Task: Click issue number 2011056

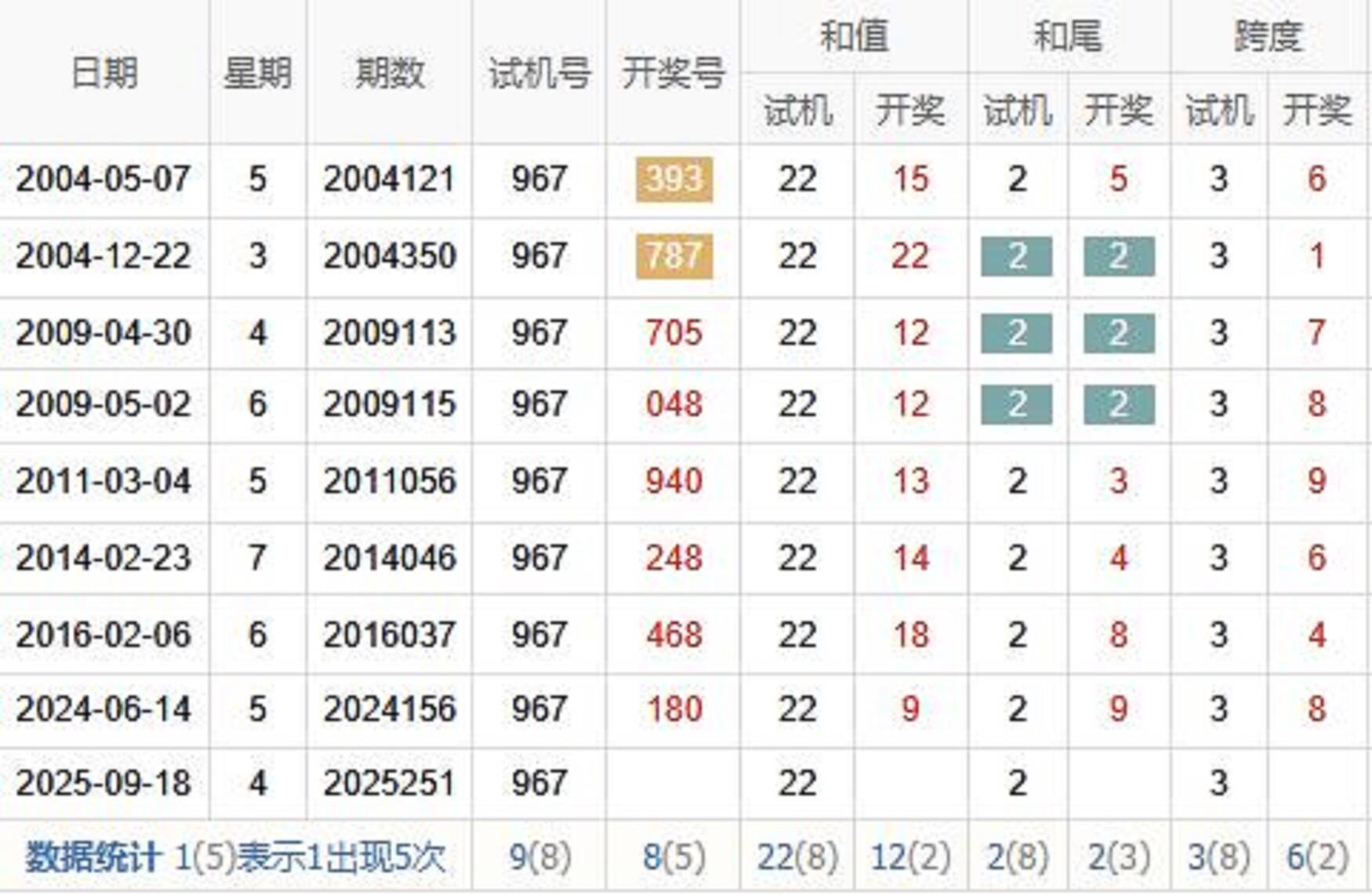Action: (x=390, y=480)
